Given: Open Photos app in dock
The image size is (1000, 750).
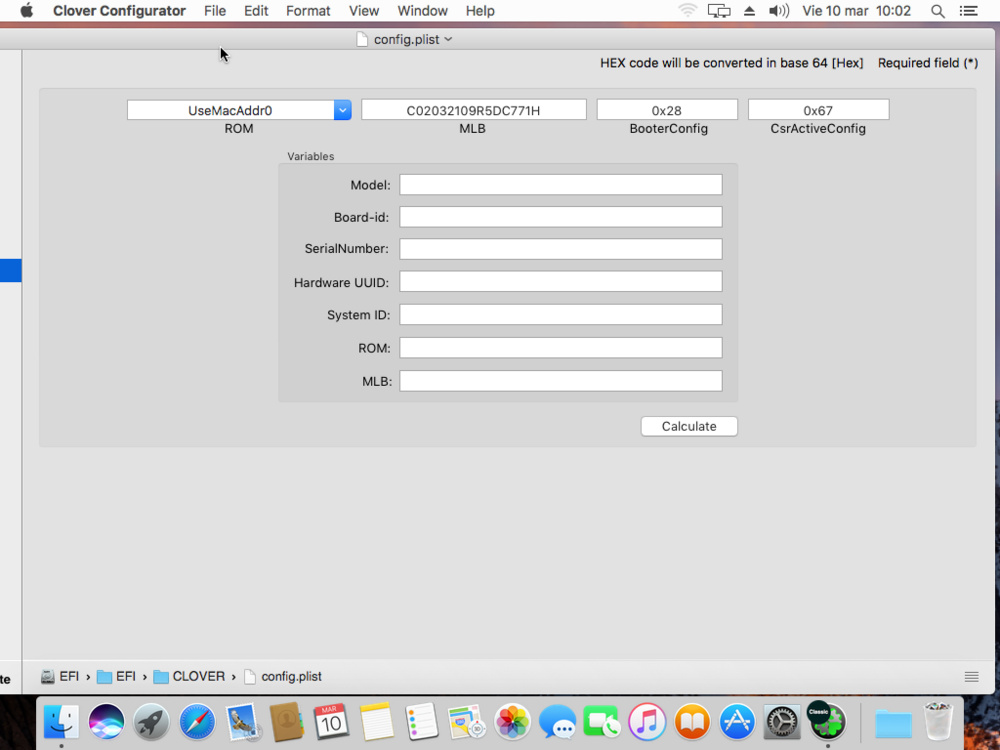Looking at the screenshot, I should 512,721.
